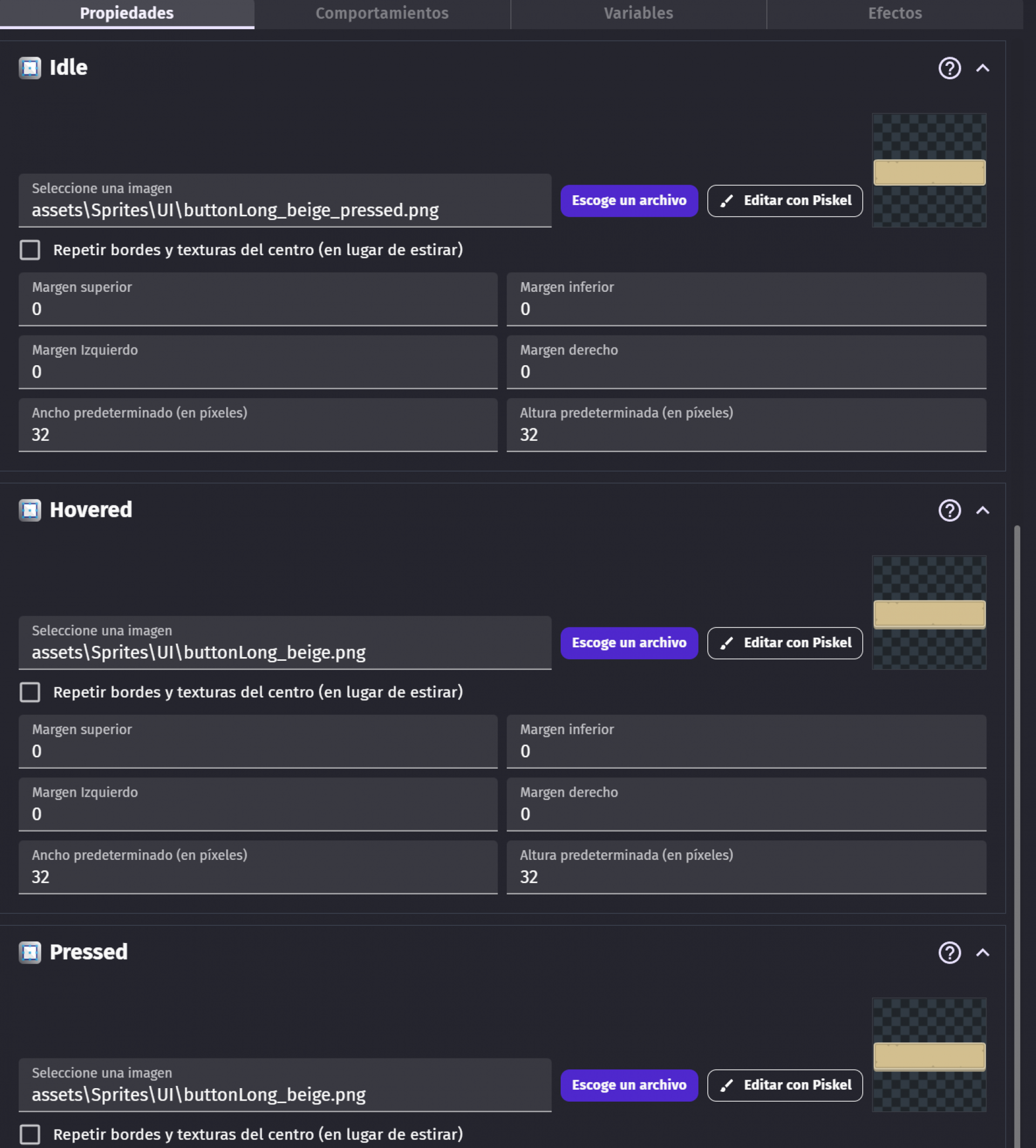Enable repeat borders checkbox under Idle
Viewport: 1036px width, 1148px height.
[x=30, y=250]
